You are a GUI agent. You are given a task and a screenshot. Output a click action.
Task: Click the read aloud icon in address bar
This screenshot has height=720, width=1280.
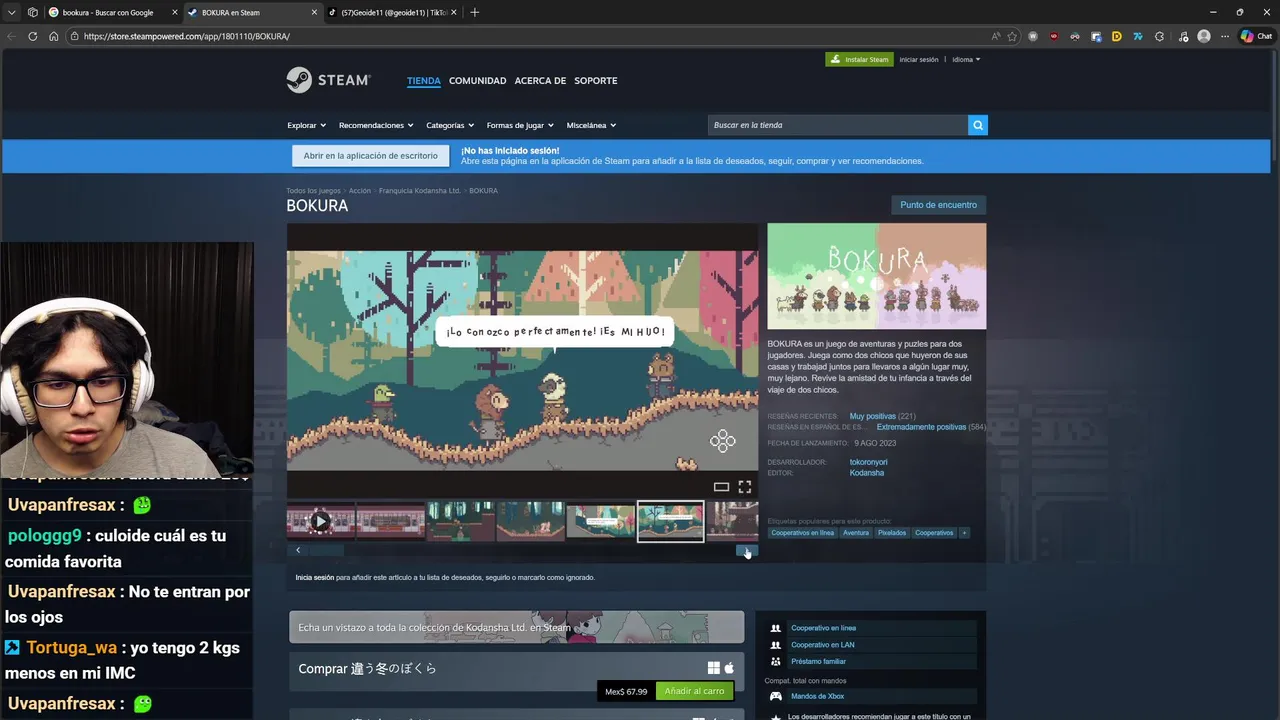tap(996, 36)
